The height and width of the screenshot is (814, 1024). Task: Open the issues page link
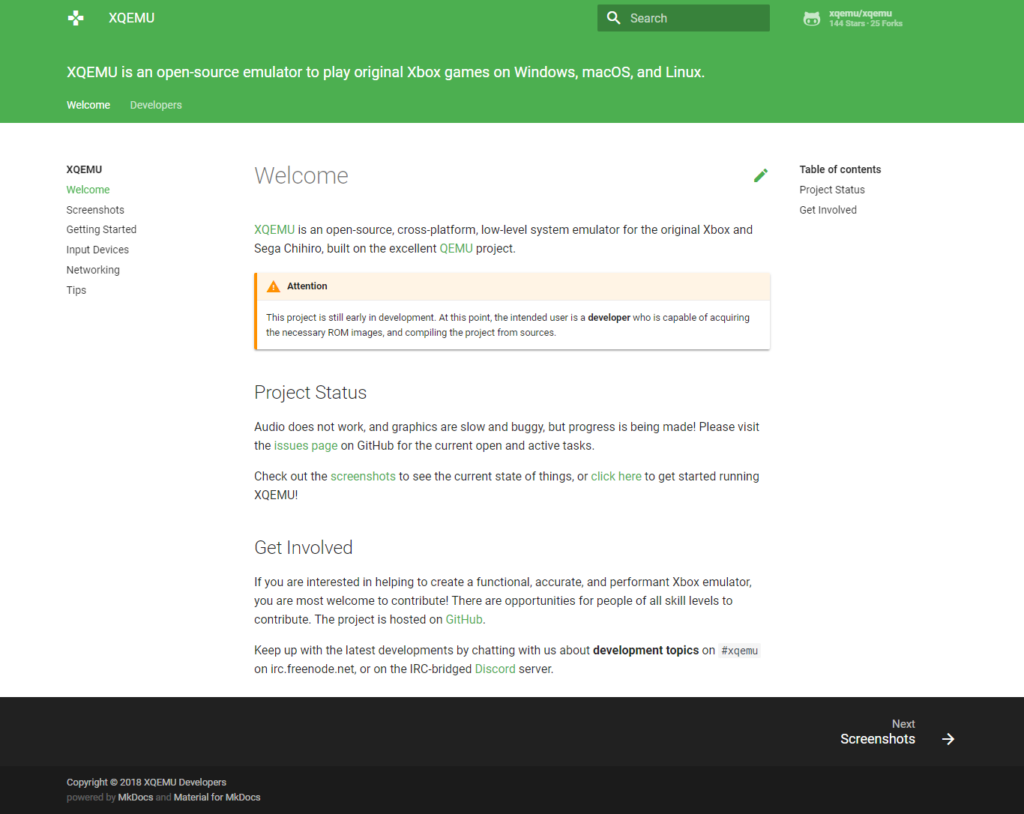click(x=306, y=446)
